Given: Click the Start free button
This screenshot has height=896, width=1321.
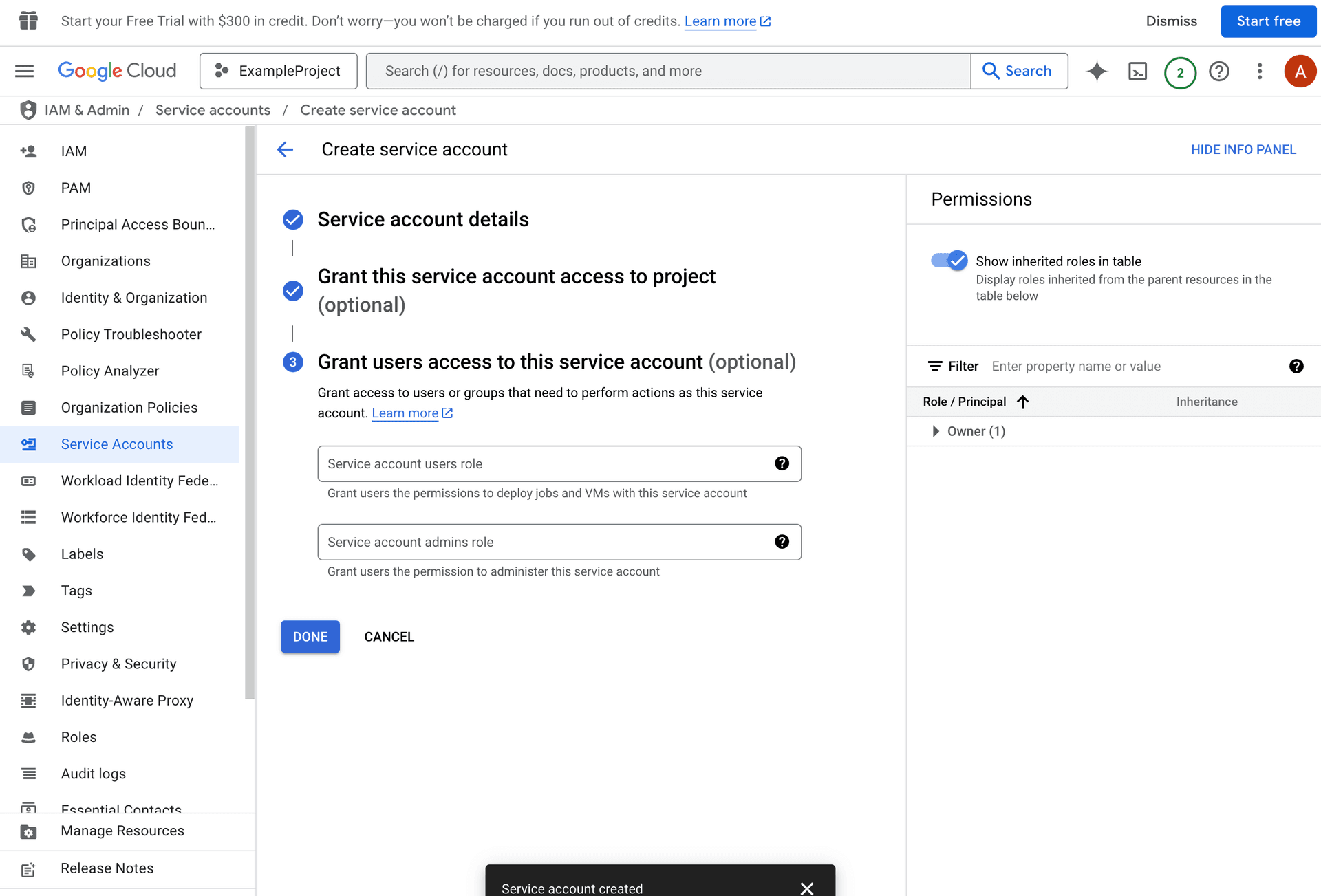Looking at the screenshot, I should [1269, 21].
